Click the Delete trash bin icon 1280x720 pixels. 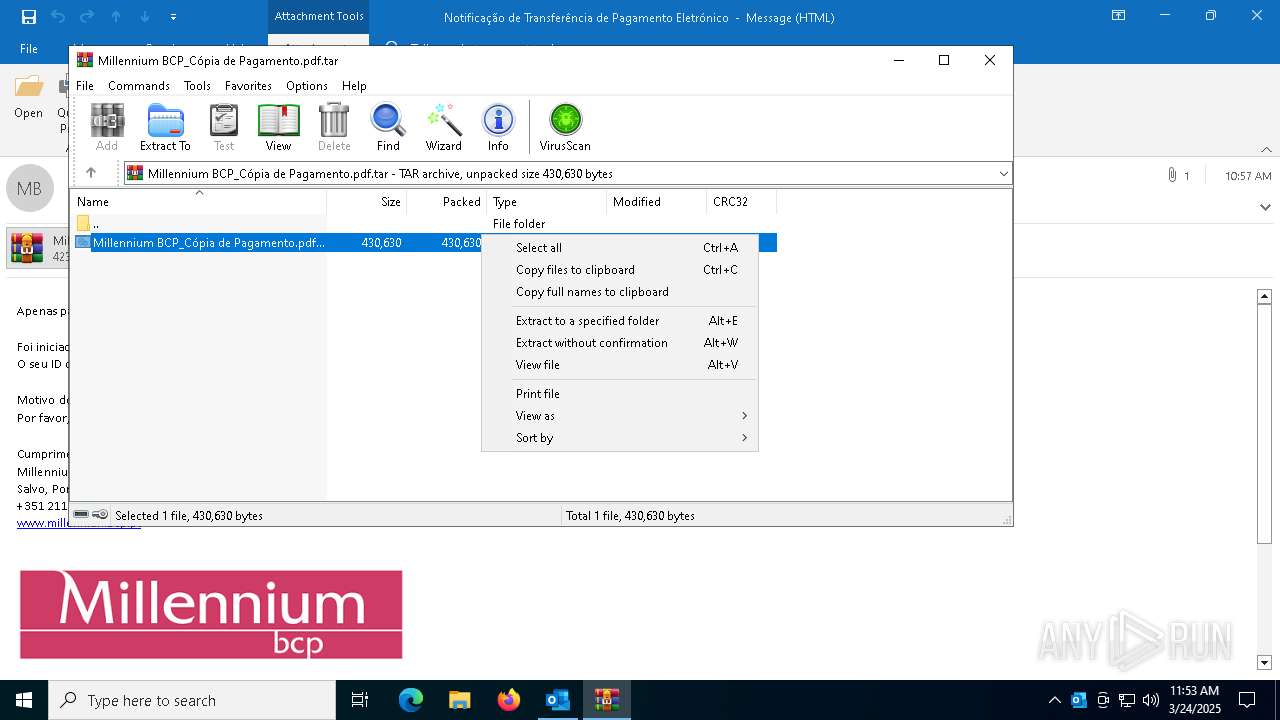click(x=334, y=127)
